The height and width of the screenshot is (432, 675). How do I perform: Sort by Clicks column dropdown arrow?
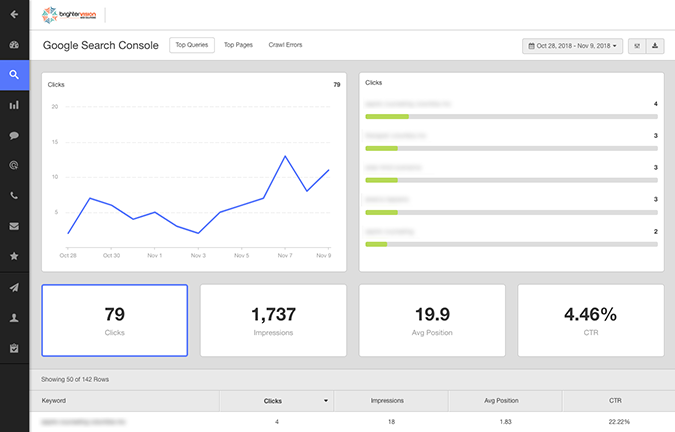pos(326,401)
